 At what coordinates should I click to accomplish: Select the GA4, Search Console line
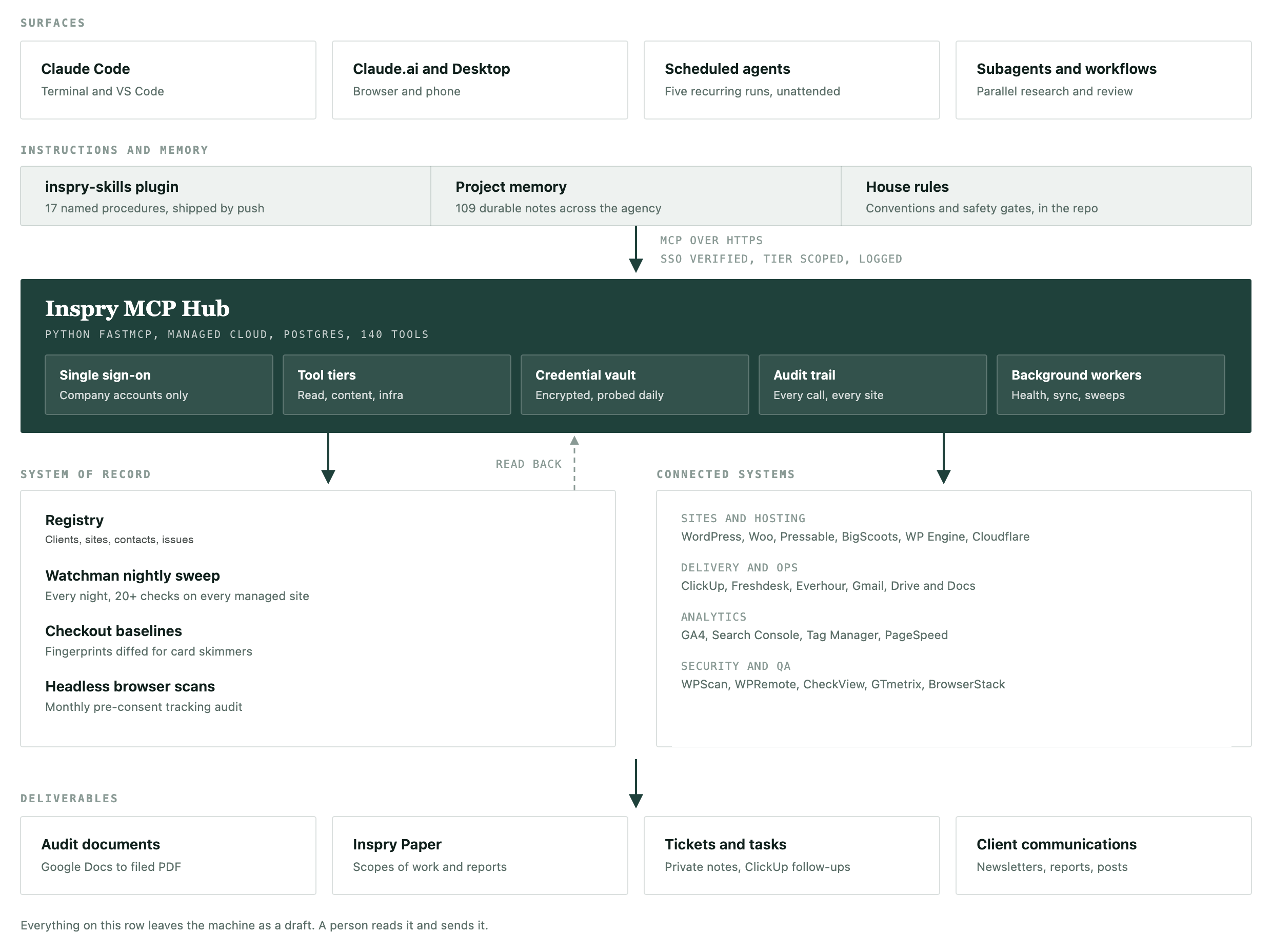click(814, 635)
